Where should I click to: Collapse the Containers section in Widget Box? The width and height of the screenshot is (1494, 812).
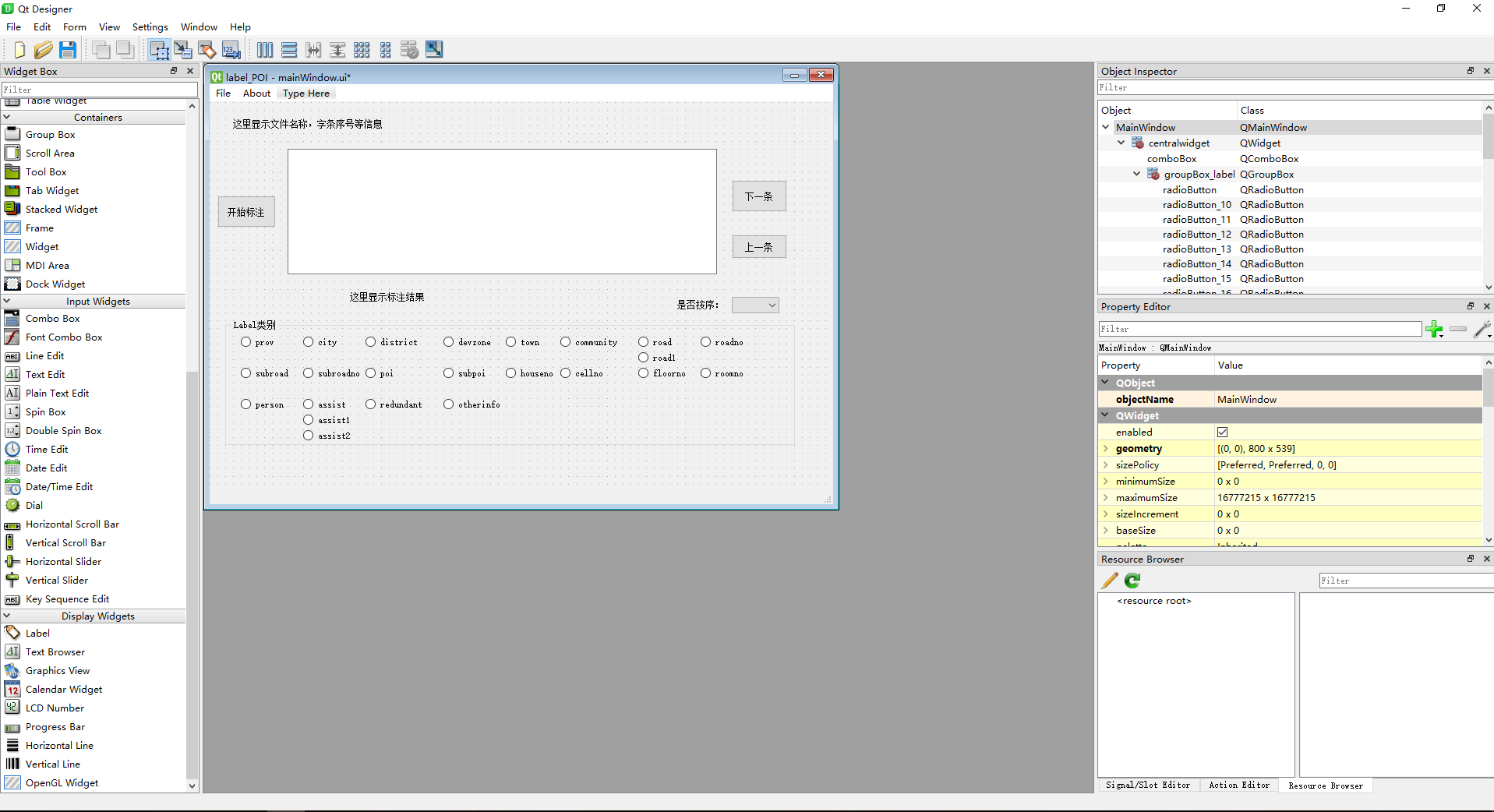click(x=7, y=117)
